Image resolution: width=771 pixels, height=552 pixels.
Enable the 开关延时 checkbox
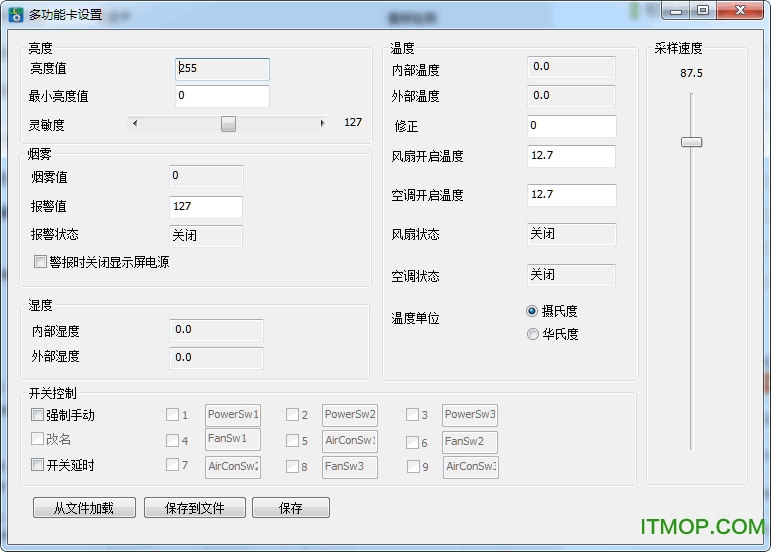click(x=38, y=465)
